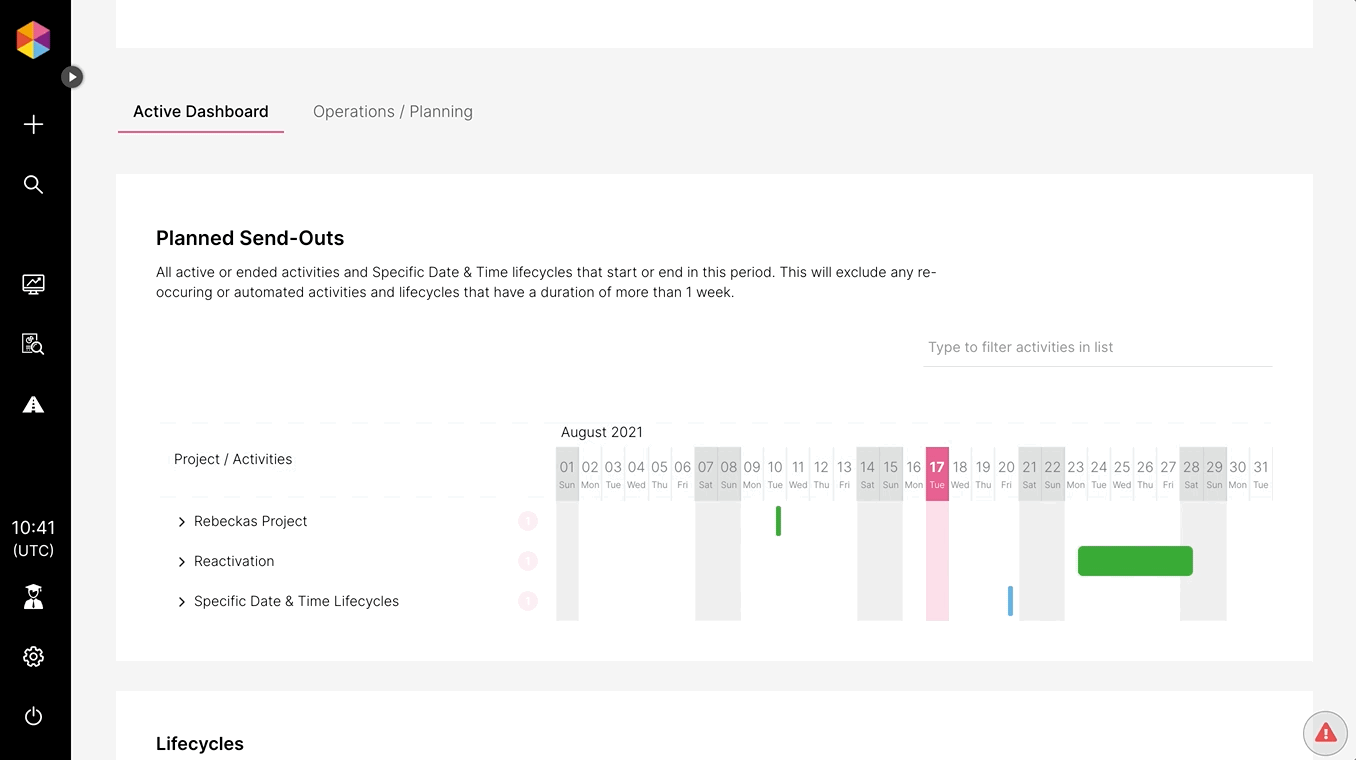Open the dashboard monitor chart icon

point(33,284)
